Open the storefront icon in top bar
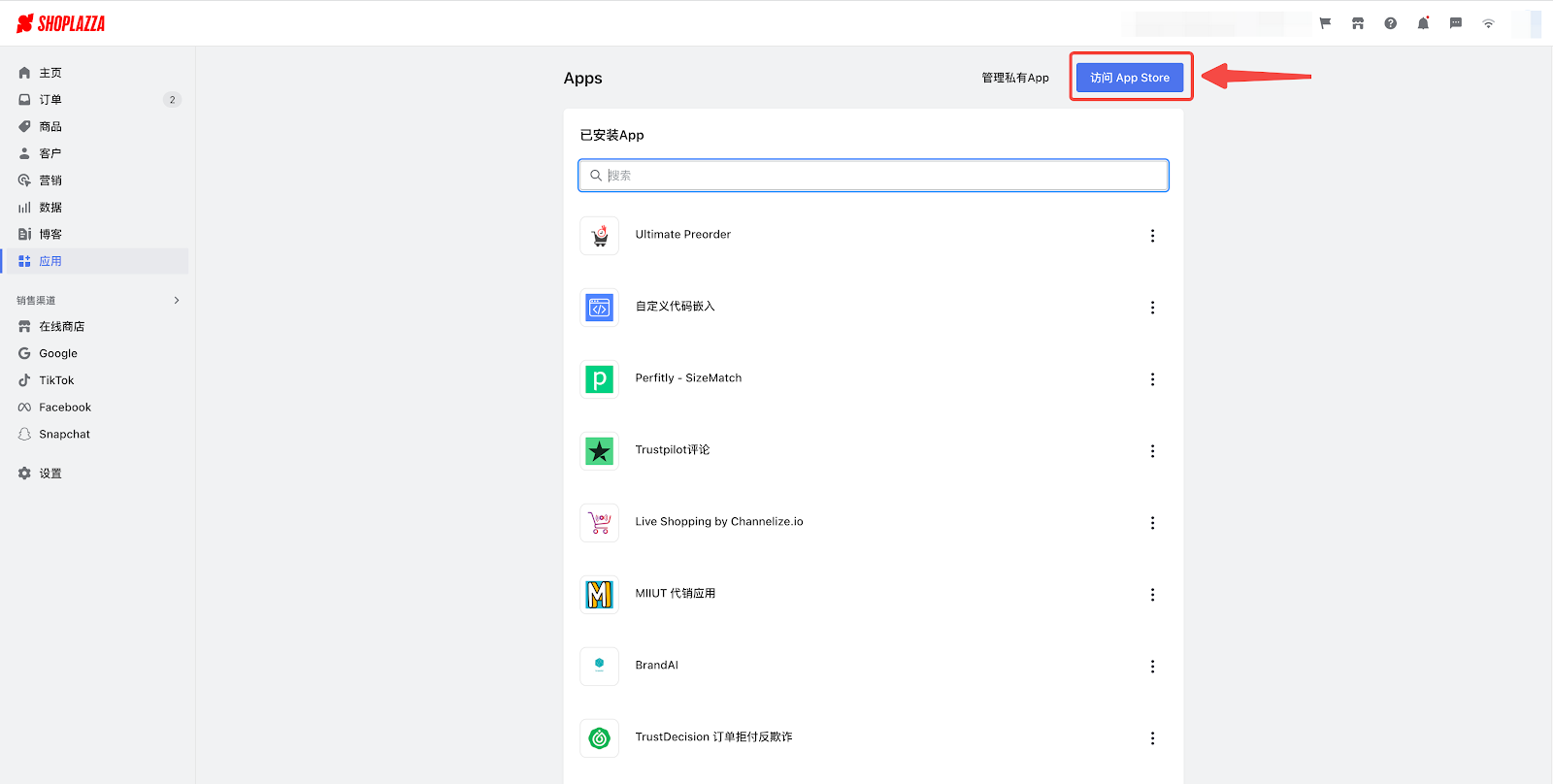 [x=1358, y=23]
